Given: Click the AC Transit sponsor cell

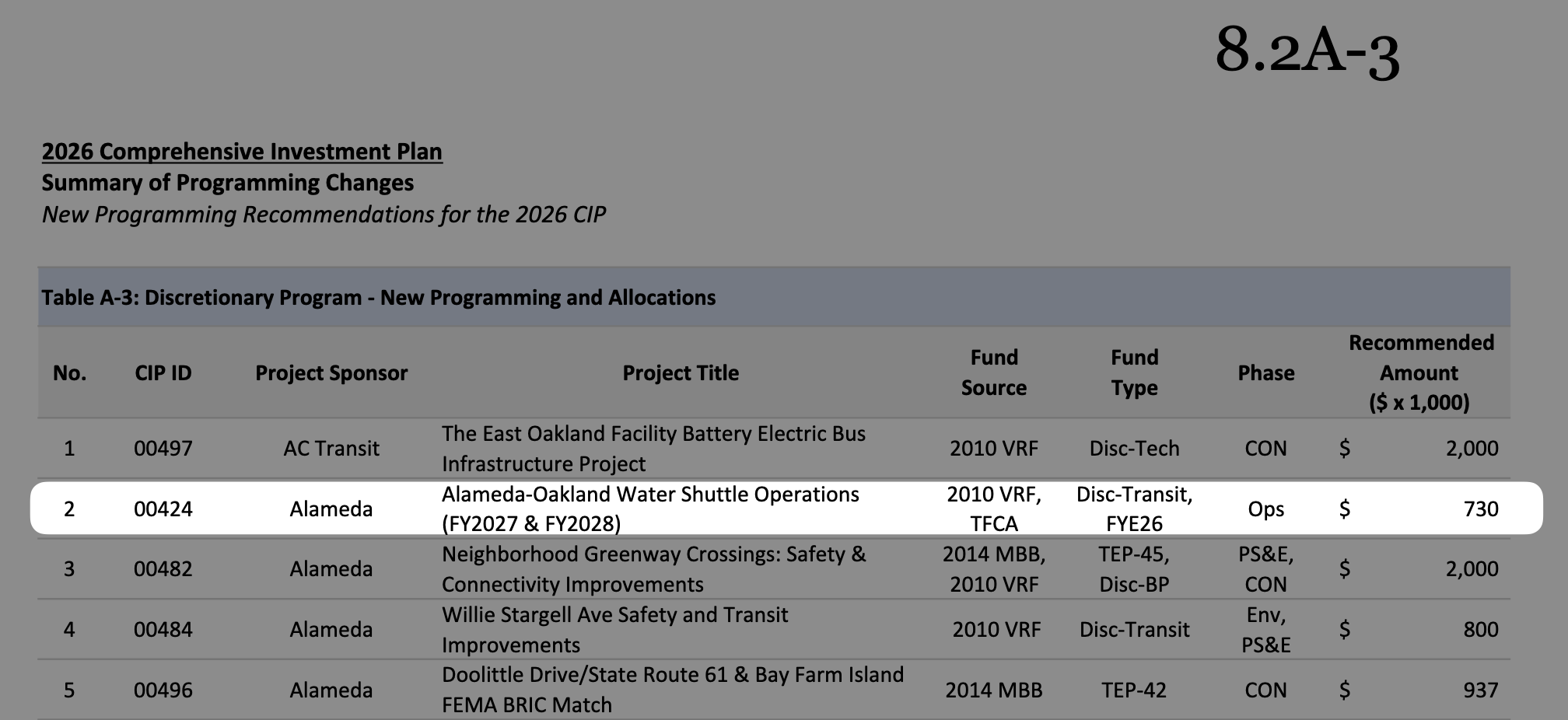Looking at the screenshot, I should click(x=331, y=448).
